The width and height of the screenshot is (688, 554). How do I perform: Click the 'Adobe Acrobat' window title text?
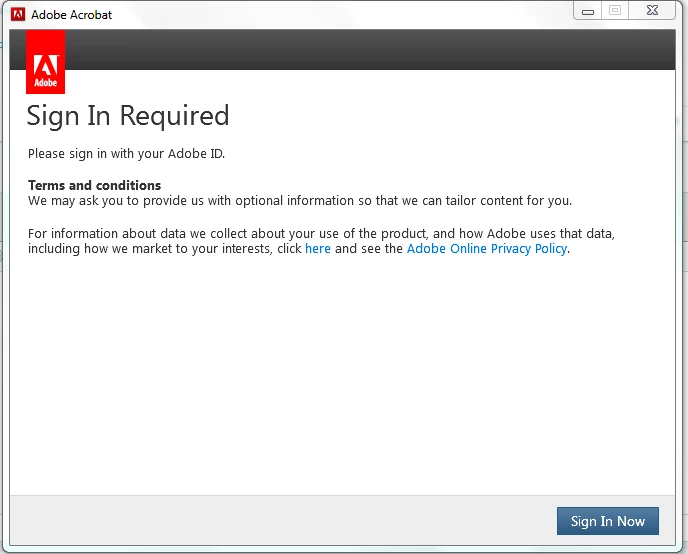[x=72, y=15]
